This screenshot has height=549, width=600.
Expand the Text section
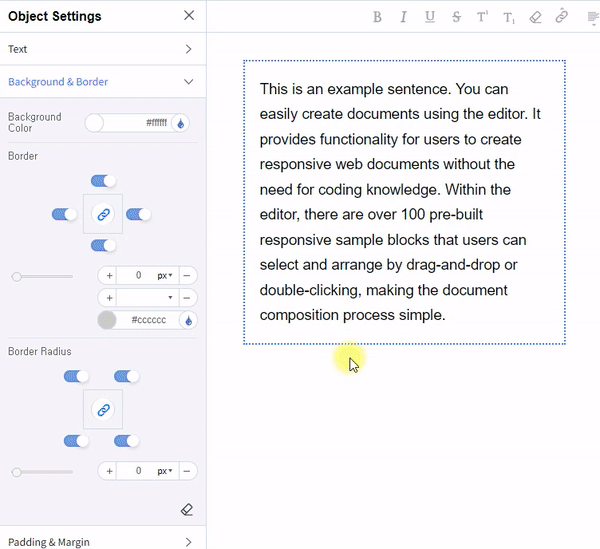pyautogui.click(x=102, y=49)
